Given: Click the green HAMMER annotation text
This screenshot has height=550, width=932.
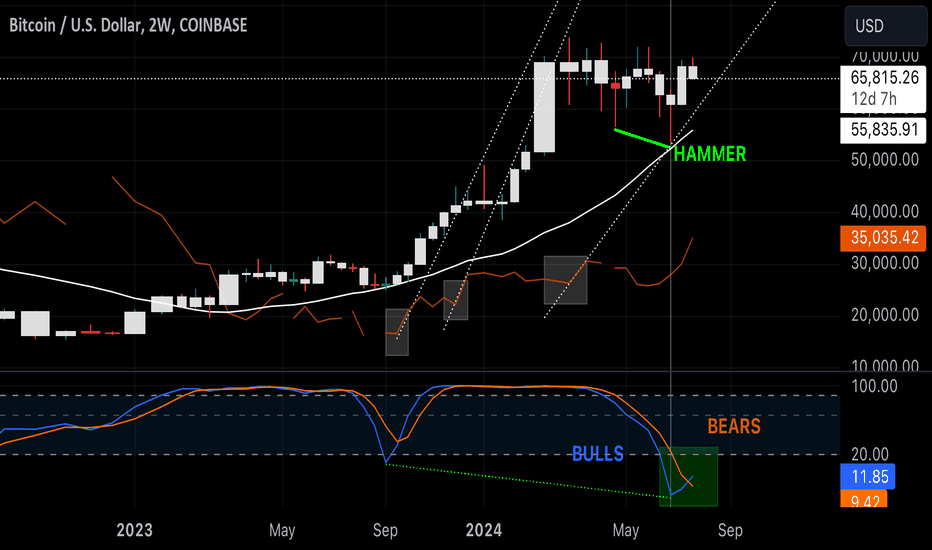Looking at the screenshot, I should [x=710, y=154].
